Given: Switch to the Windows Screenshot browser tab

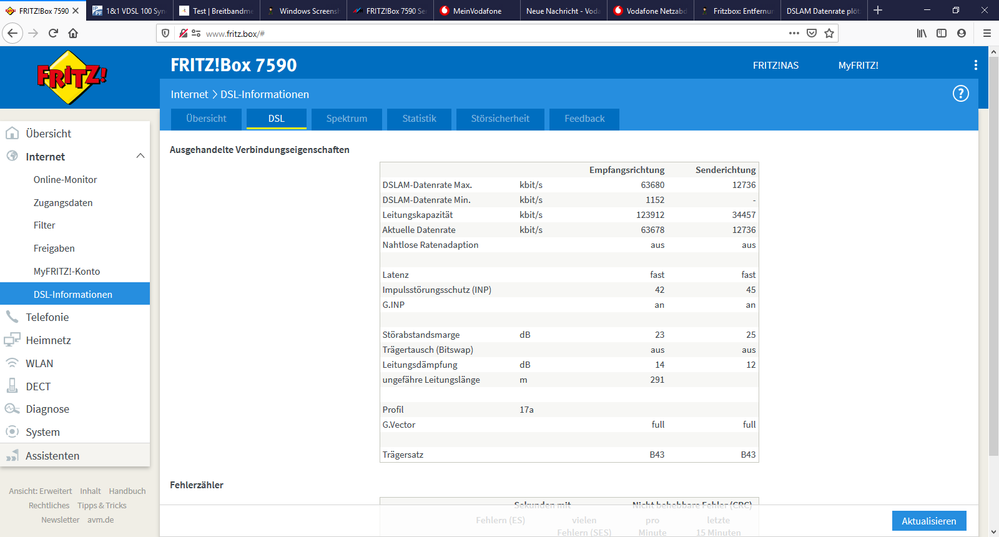Looking at the screenshot, I should (x=303, y=11).
